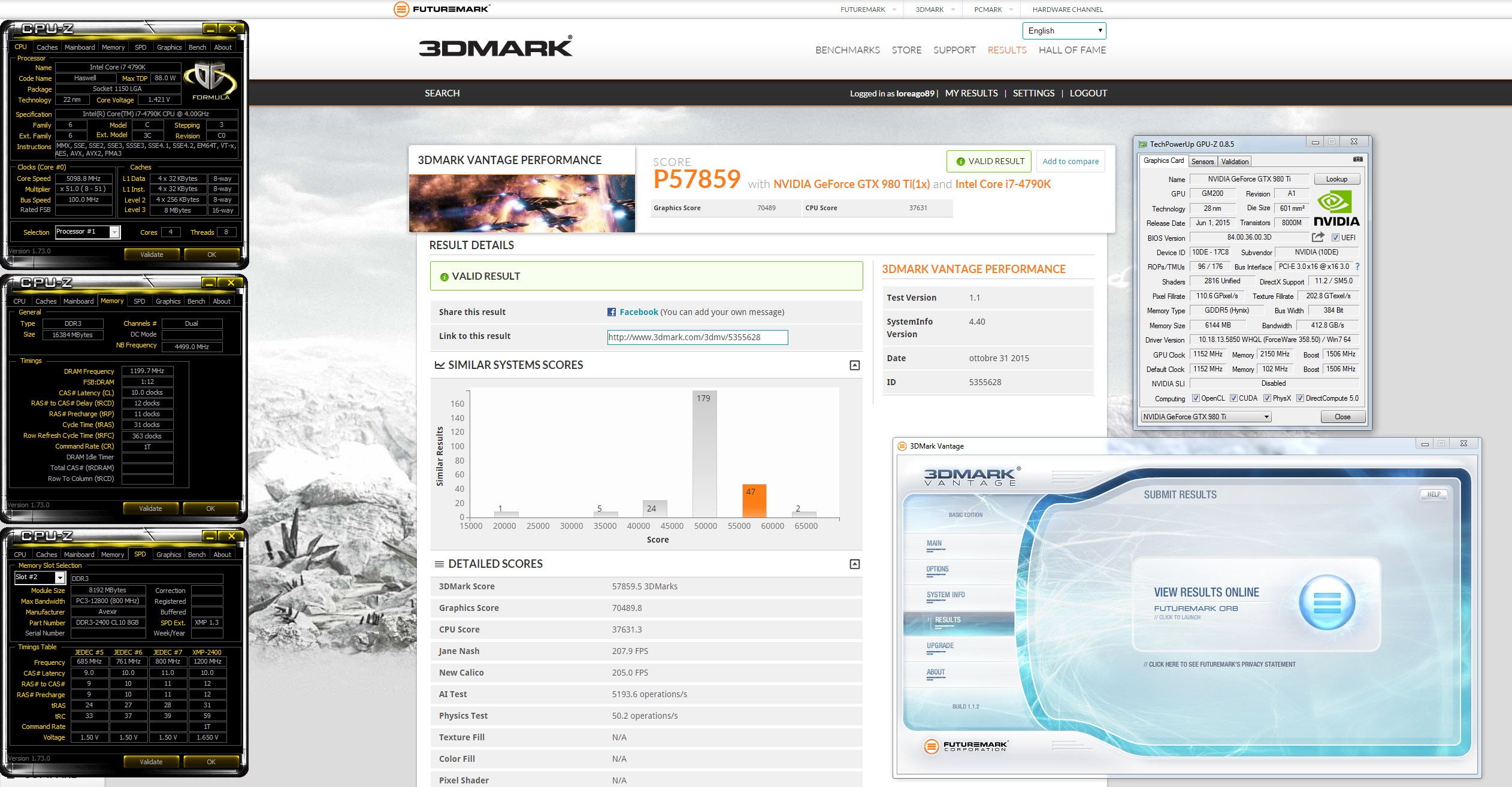The width and height of the screenshot is (1512, 787).
Task: Click the 3DMark Vantage result thumbnail
Action: point(522,204)
